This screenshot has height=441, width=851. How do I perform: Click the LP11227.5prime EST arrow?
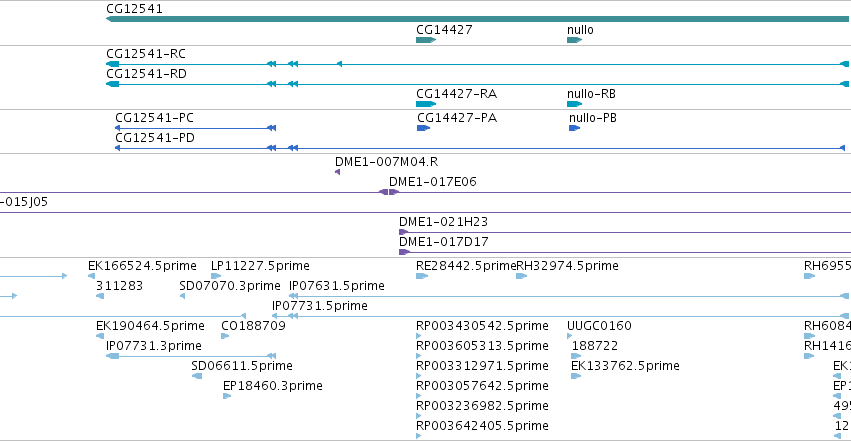click(216, 276)
